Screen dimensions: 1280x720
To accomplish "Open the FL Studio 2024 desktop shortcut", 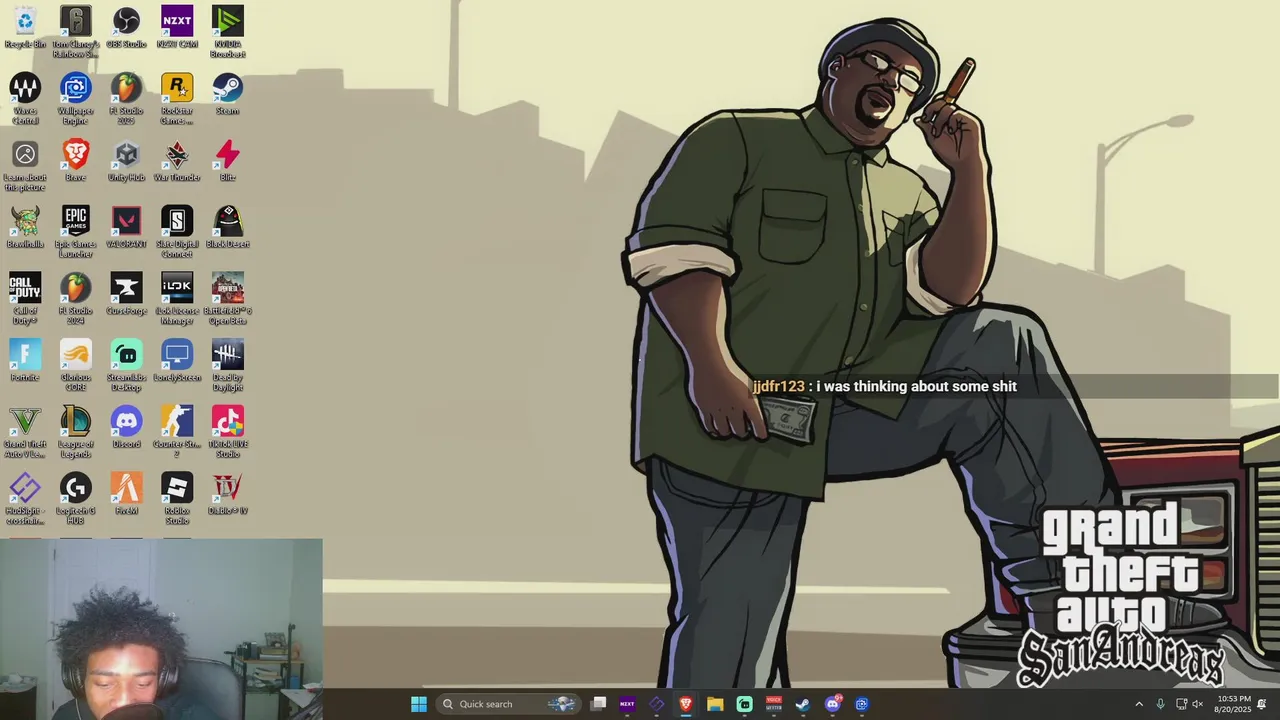I will (x=76, y=299).
